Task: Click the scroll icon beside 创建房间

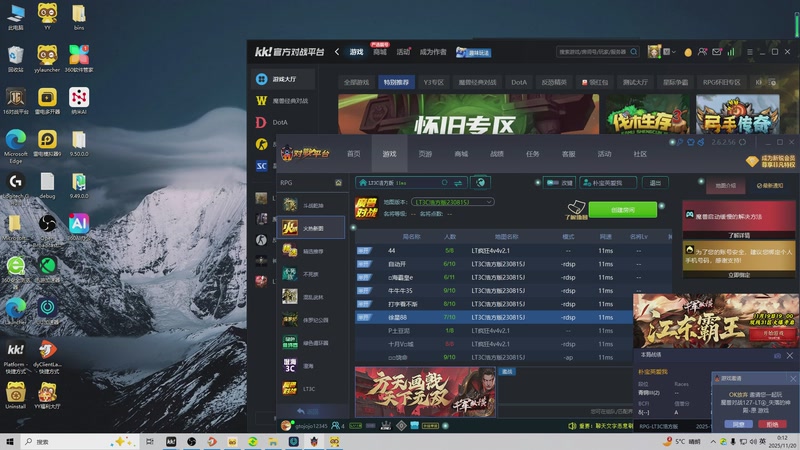Action: point(576,207)
